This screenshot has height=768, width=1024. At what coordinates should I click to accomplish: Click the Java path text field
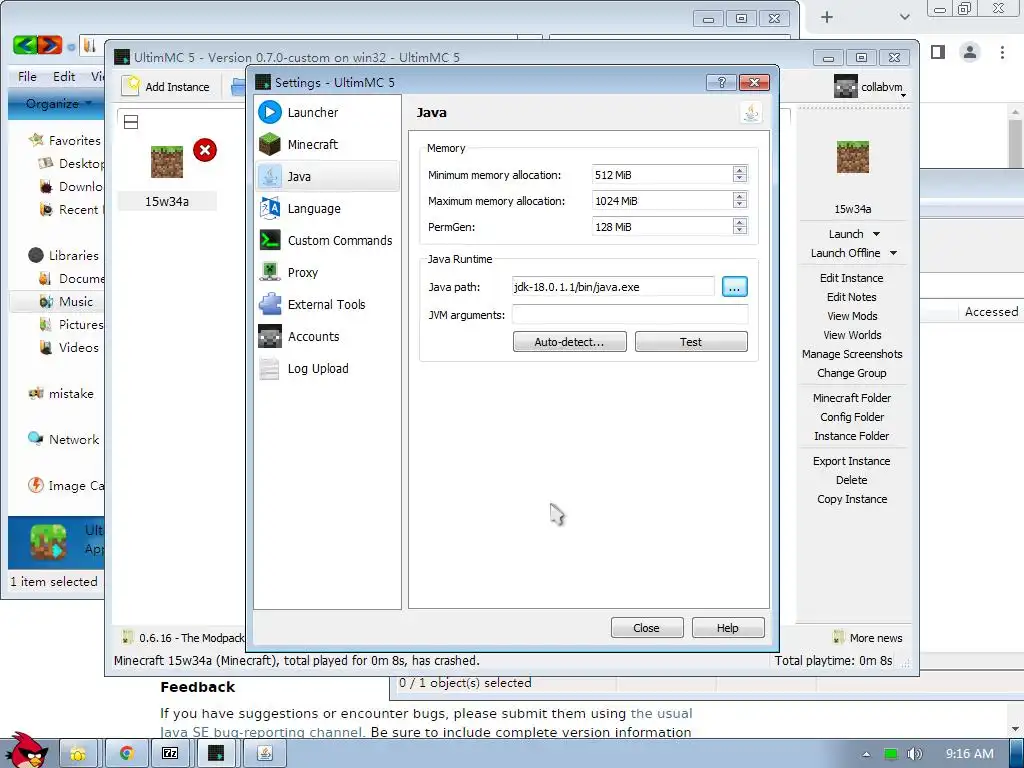pos(613,287)
